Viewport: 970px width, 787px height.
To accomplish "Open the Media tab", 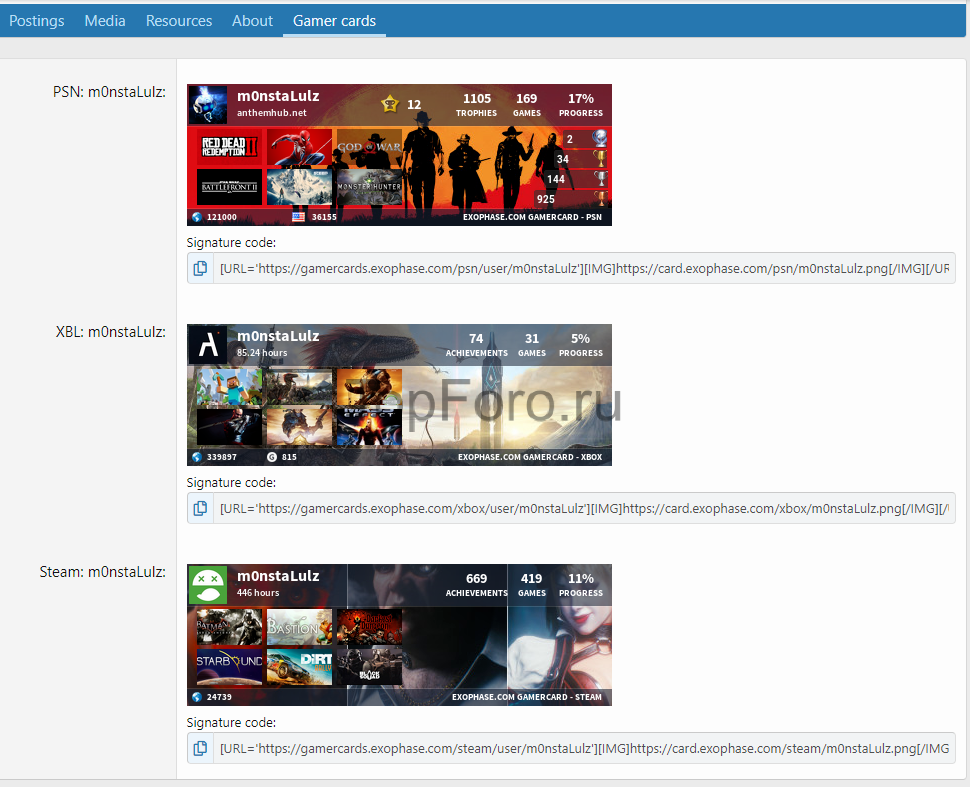I will coord(104,20).
